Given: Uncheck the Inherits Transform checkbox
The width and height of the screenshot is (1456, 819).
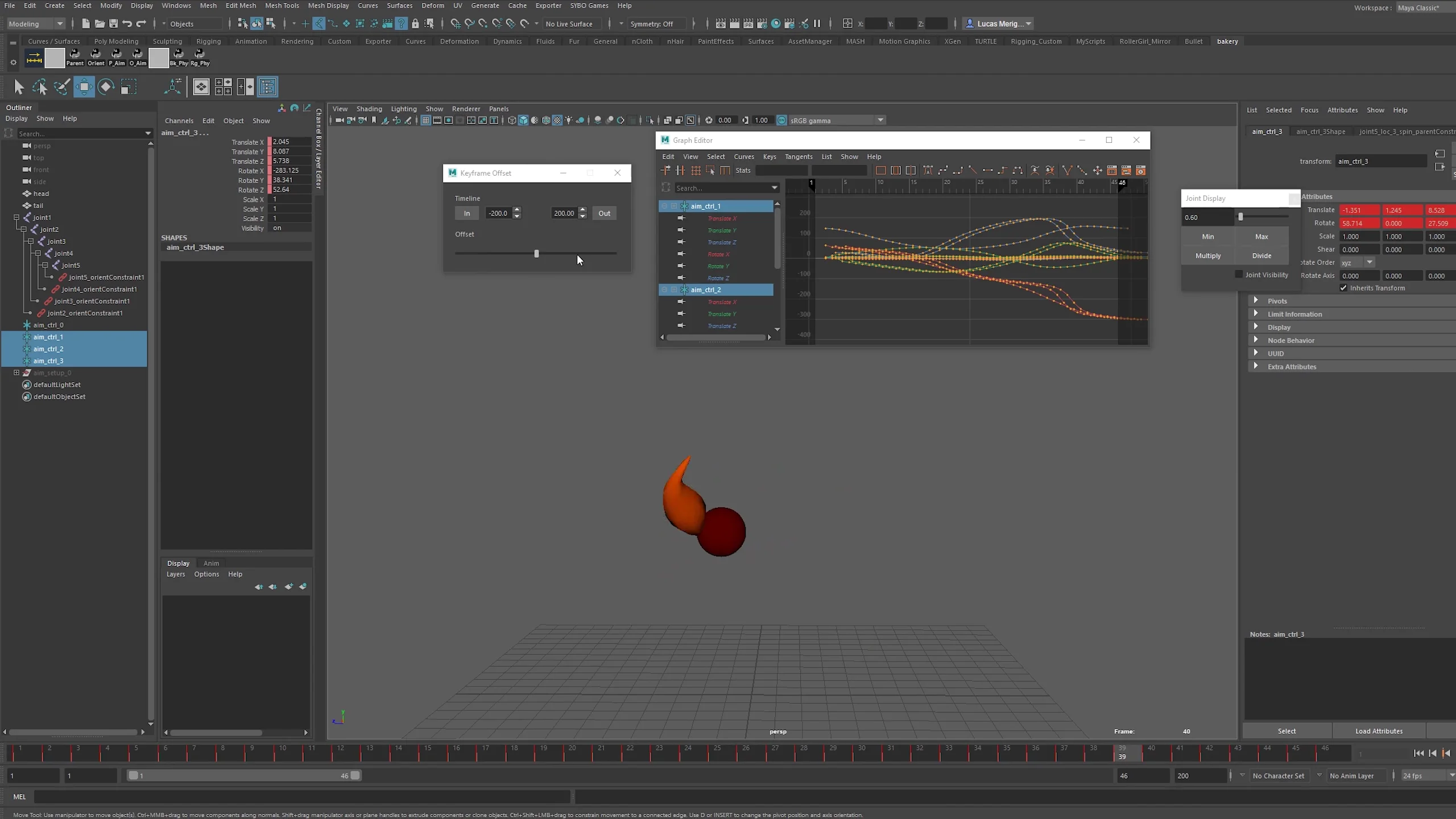Looking at the screenshot, I should pos(1343,288).
